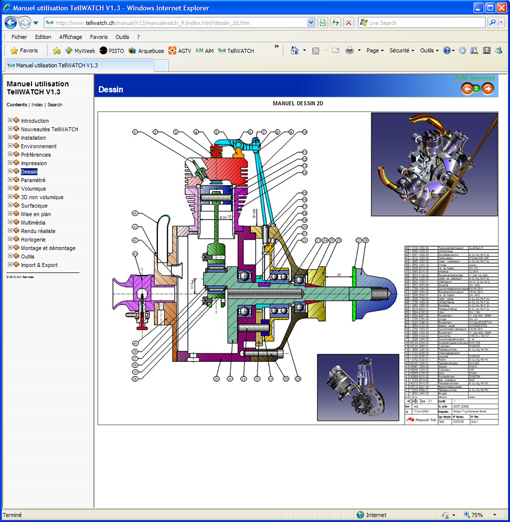Viewport: 510px width, 522px height.
Task: Open the Print dropdown arrow
Action: click(359, 51)
